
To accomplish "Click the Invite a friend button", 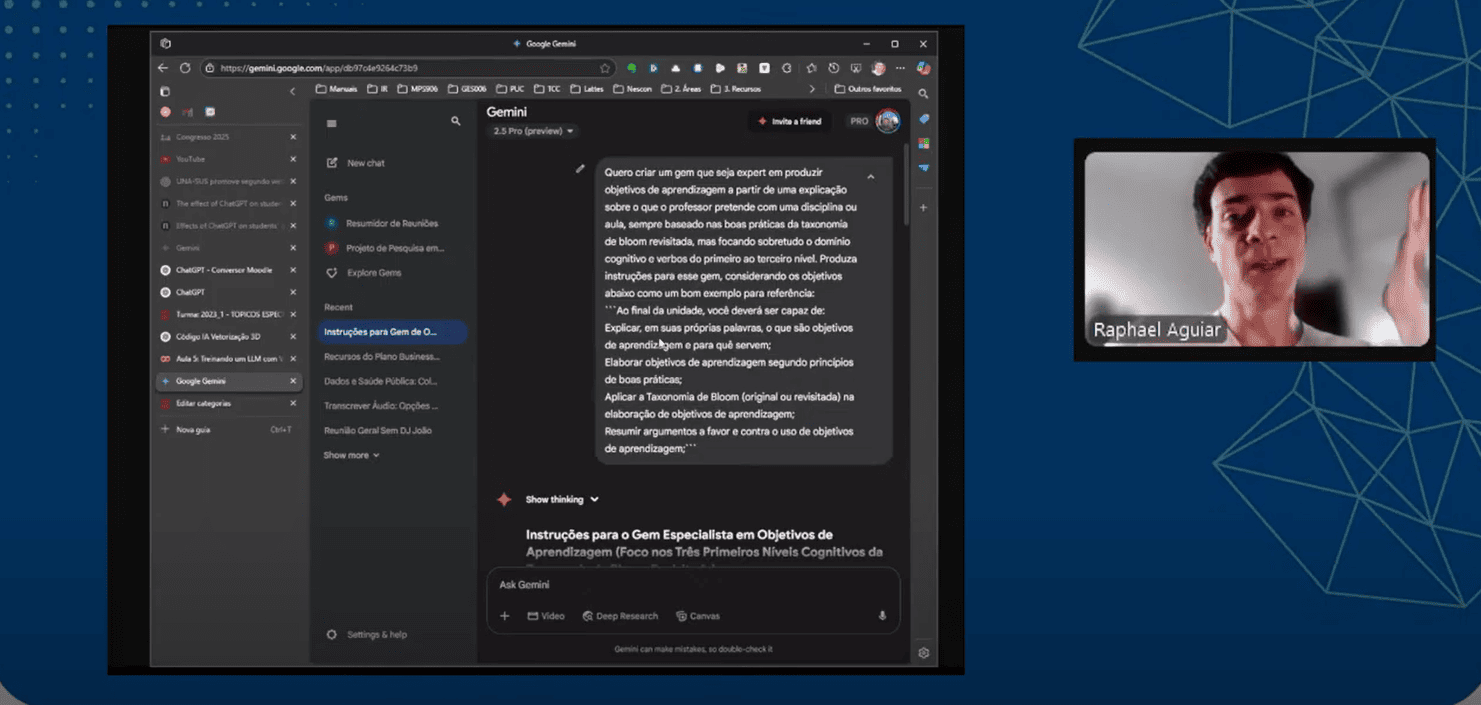I will (x=790, y=121).
